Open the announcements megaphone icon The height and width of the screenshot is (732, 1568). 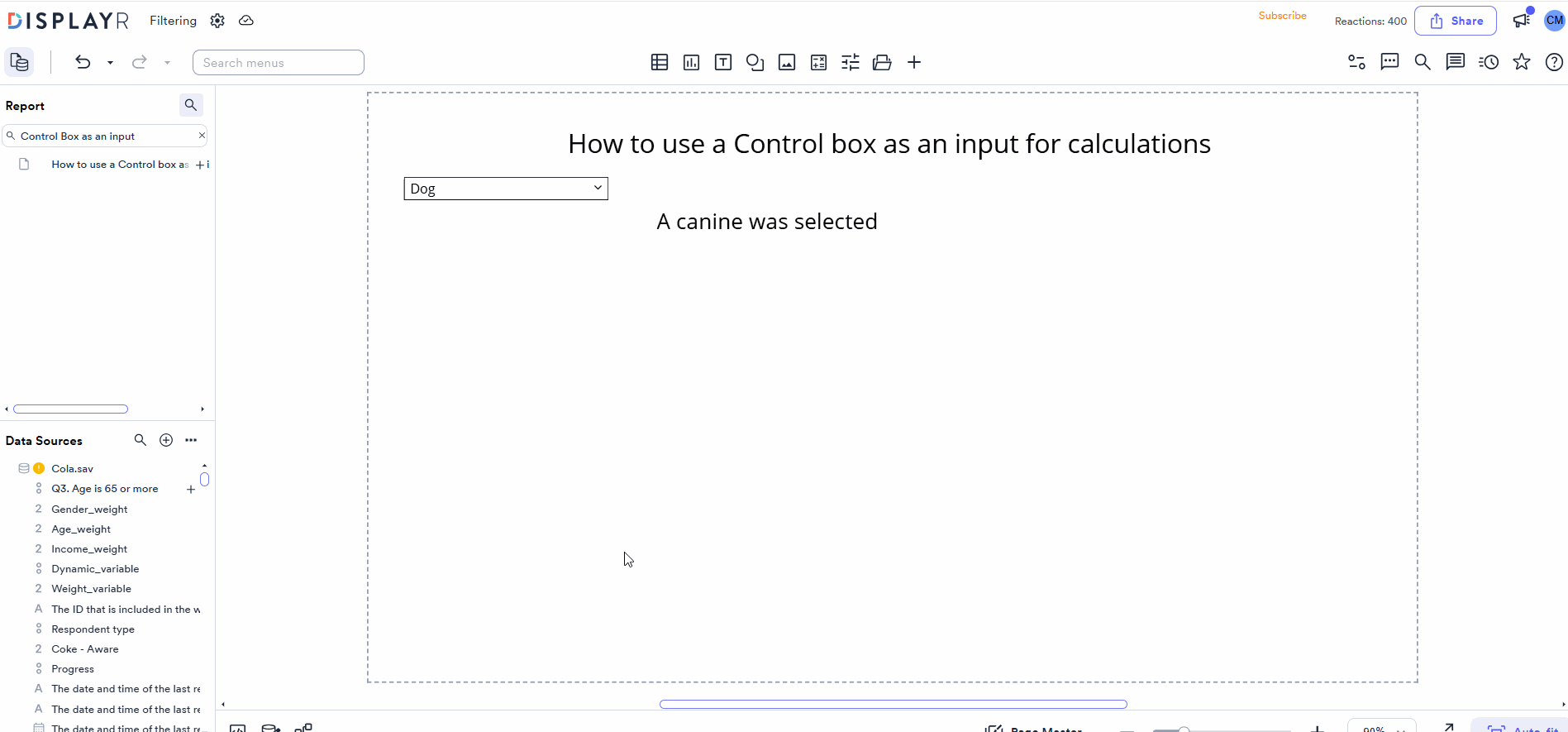pos(1523,20)
